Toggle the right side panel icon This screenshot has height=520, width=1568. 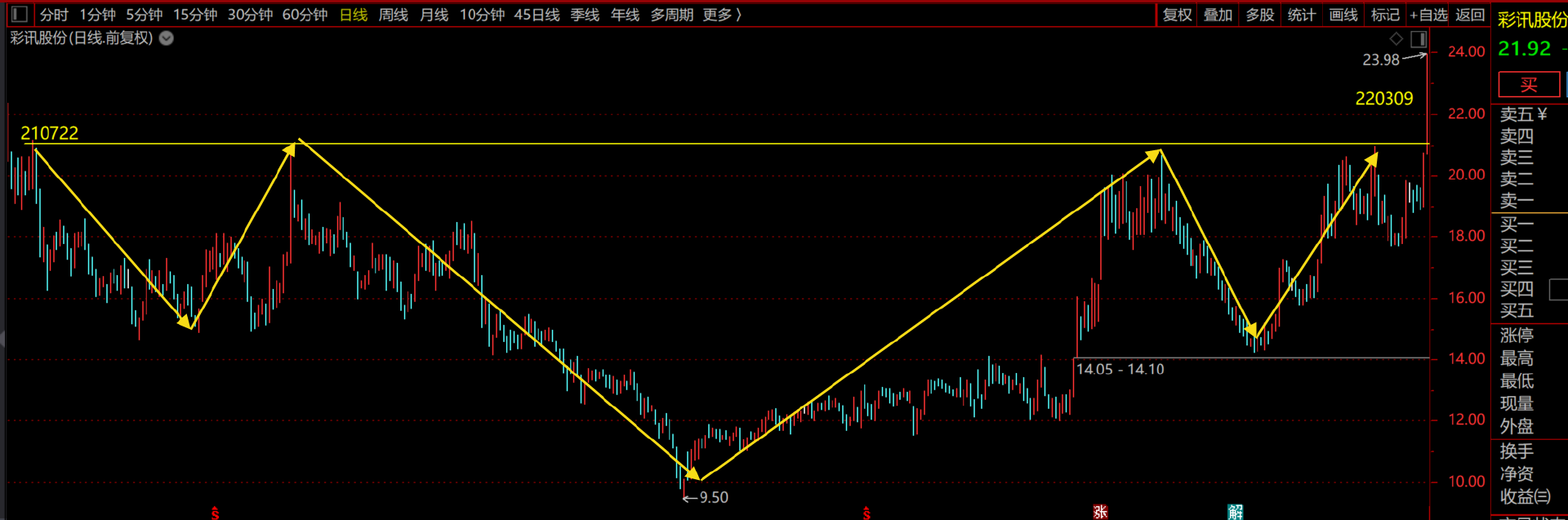pos(1419,39)
